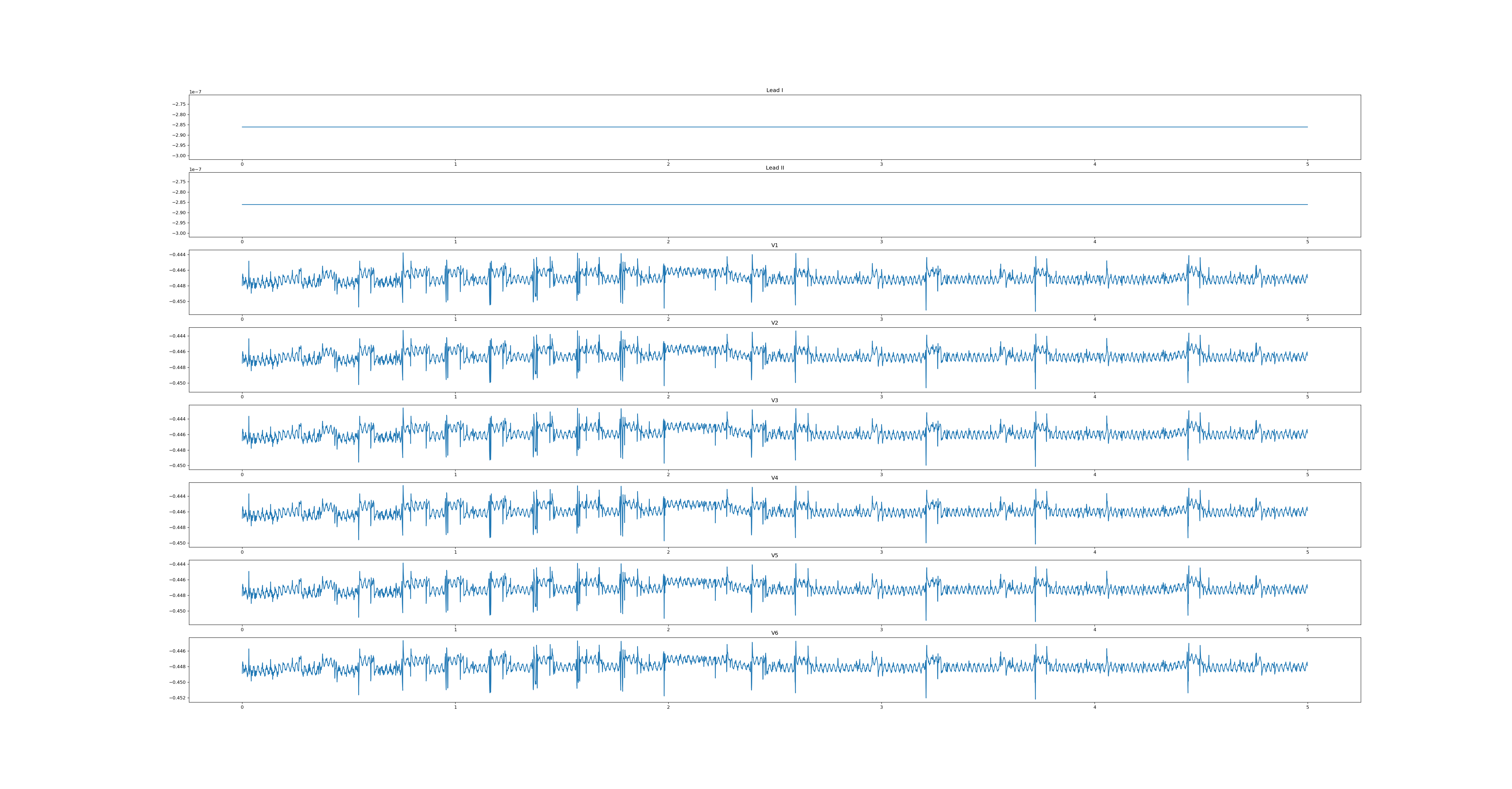Click x-axis tick 0 below the Lead I plot
This screenshot has width=1512, height=789.
coord(242,164)
